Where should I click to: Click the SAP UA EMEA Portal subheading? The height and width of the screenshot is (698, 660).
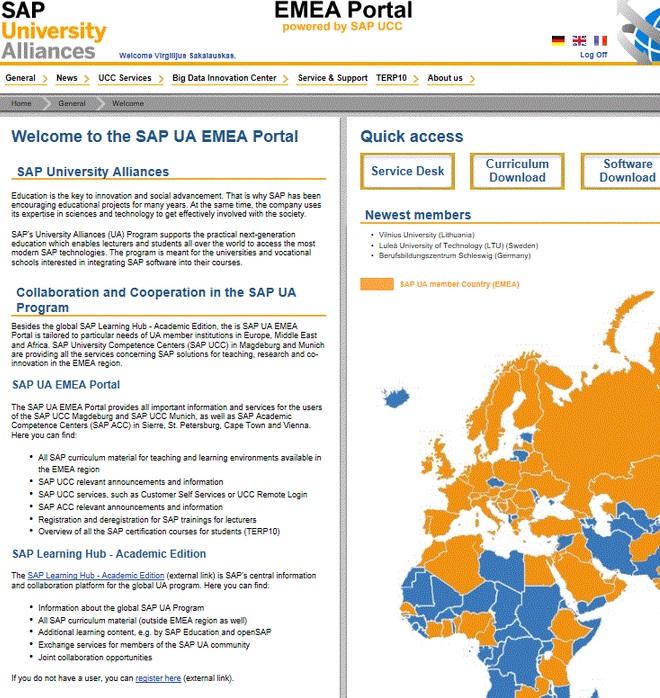point(66,385)
